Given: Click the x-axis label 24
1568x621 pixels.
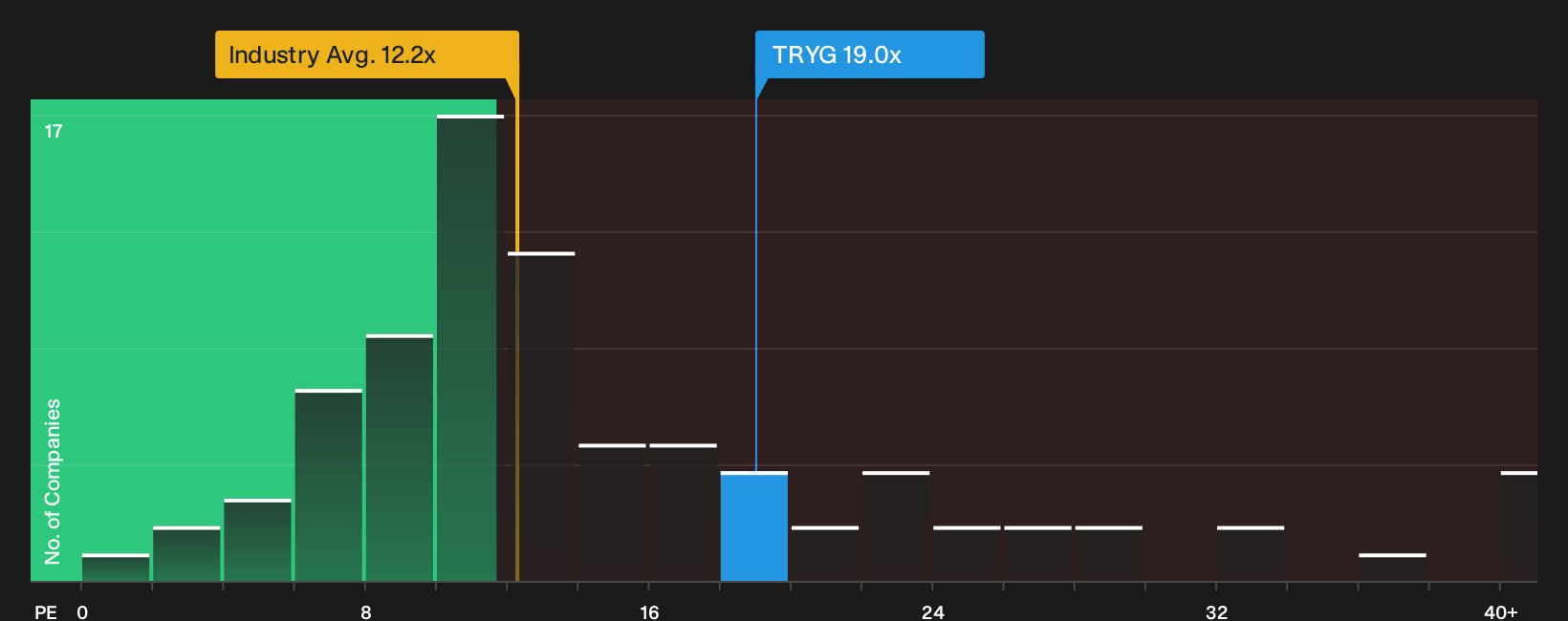Looking at the screenshot, I should click(933, 611).
